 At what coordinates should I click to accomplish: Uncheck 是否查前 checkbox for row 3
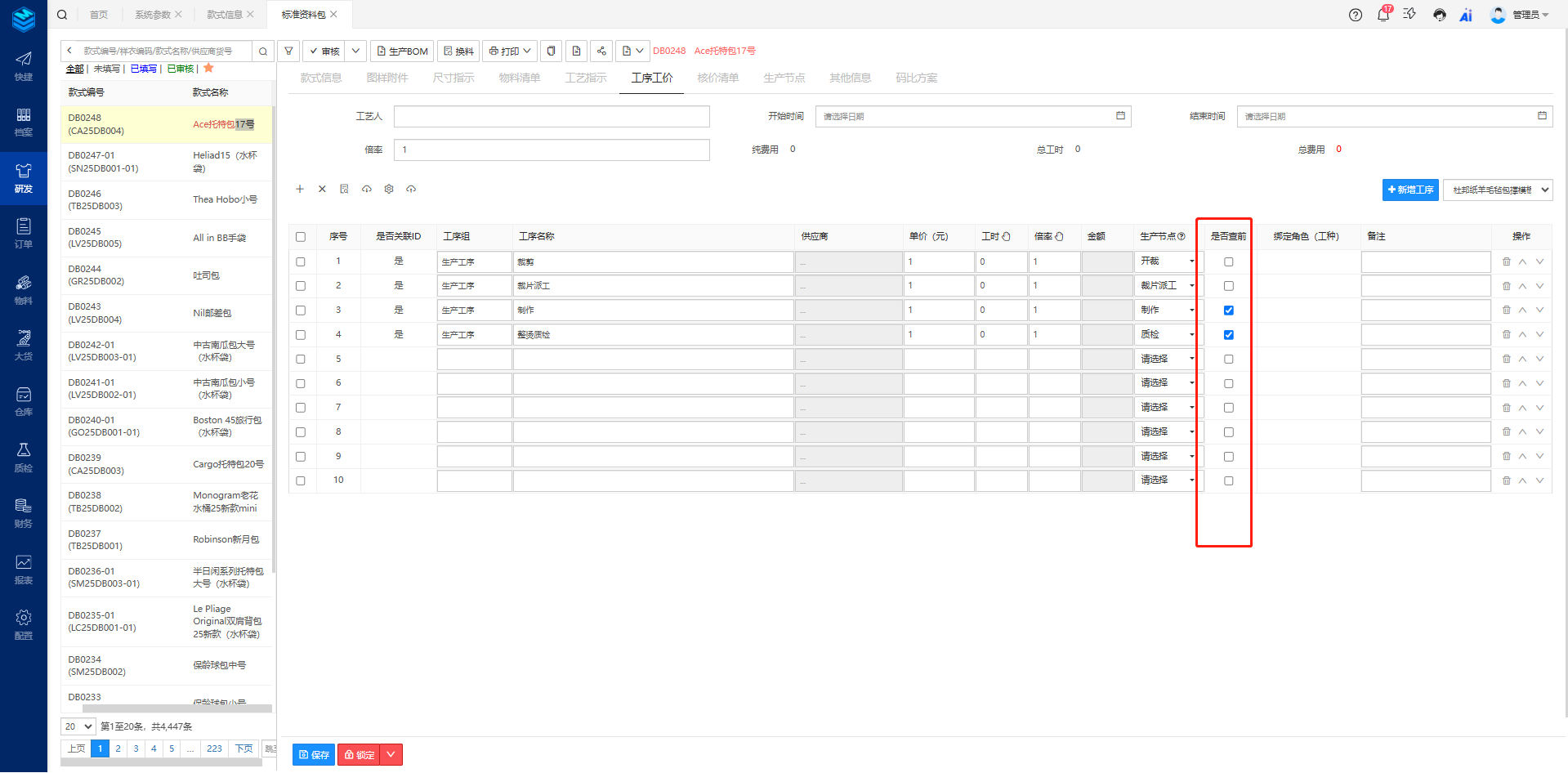(1228, 311)
